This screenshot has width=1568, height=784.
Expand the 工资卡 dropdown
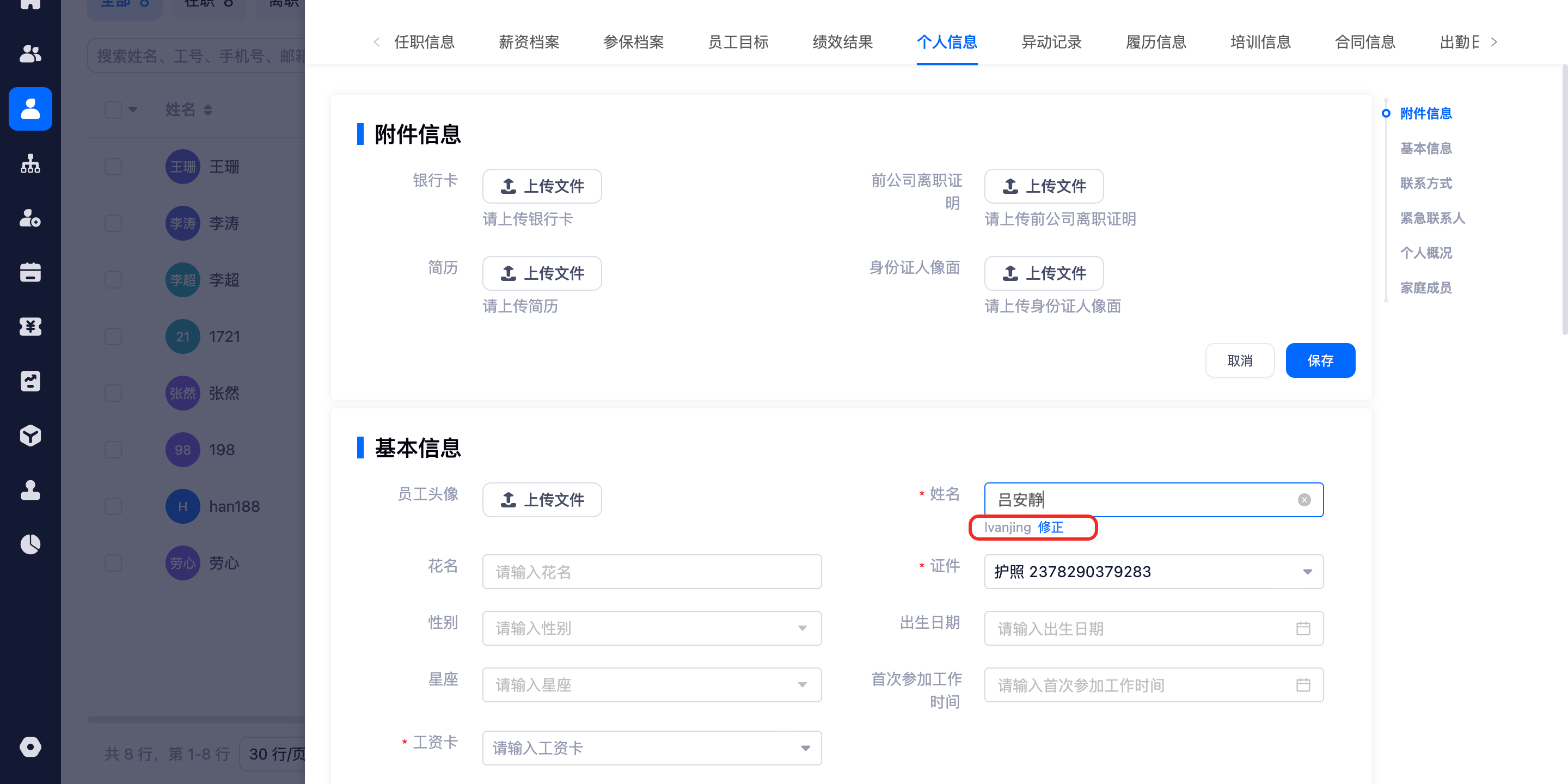[651, 748]
